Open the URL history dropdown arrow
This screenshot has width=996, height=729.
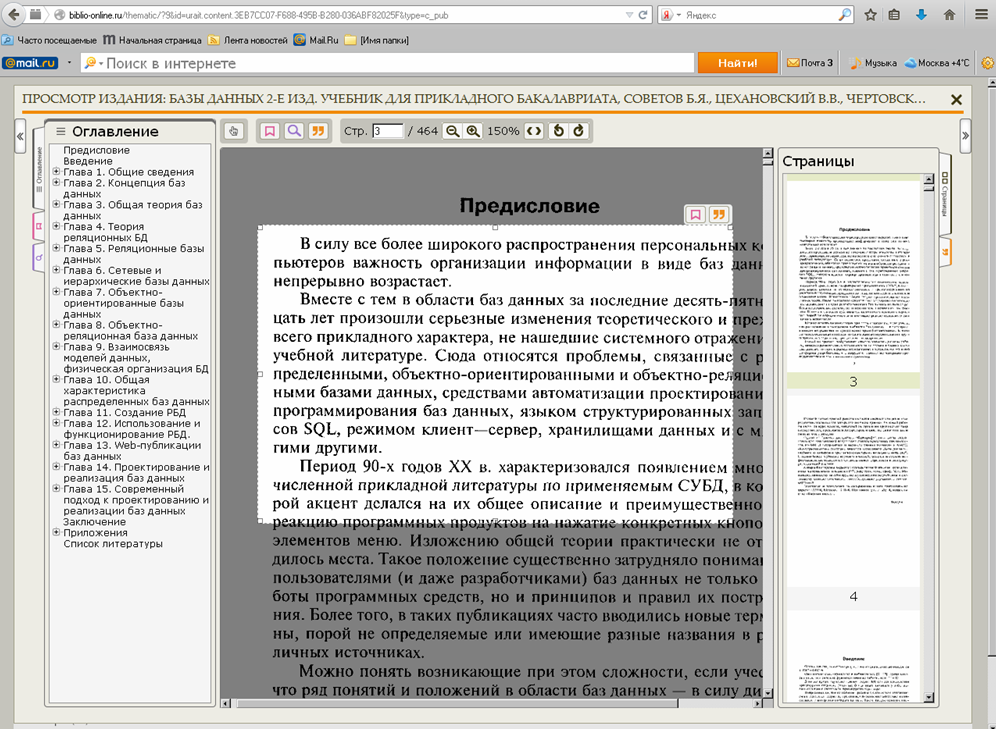629,15
